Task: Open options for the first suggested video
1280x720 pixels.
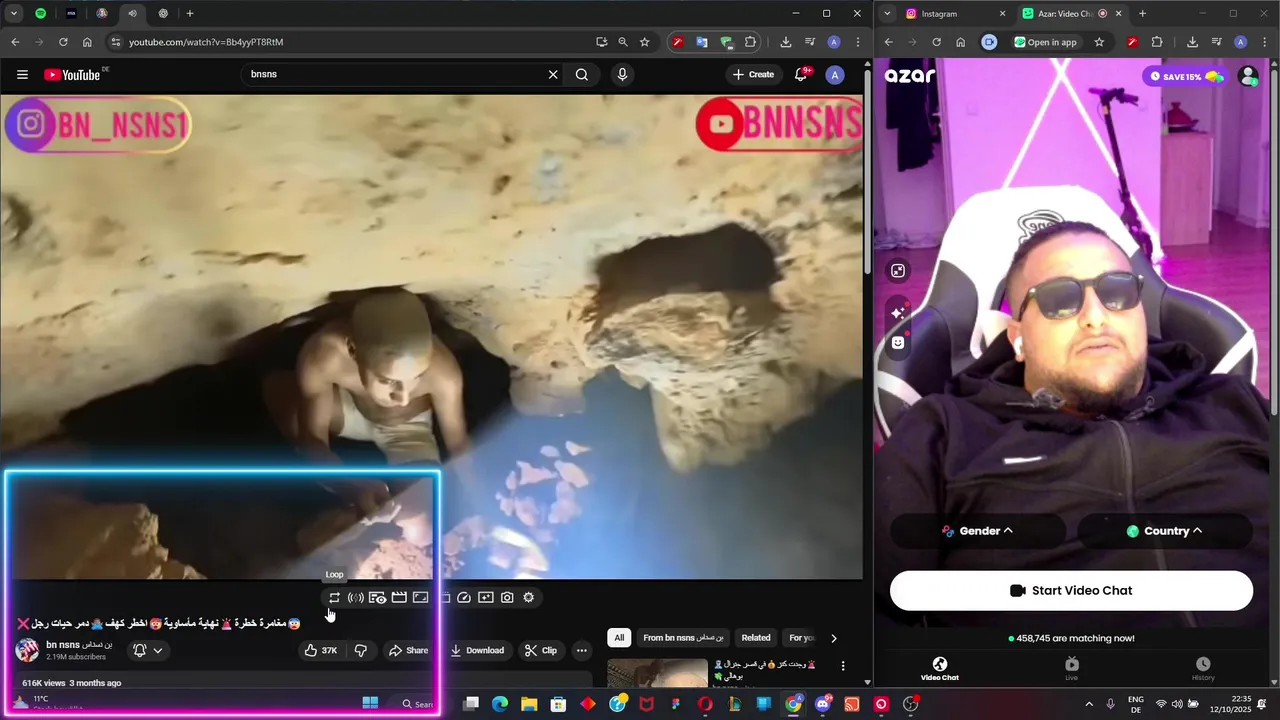Action: pos(843,666)
